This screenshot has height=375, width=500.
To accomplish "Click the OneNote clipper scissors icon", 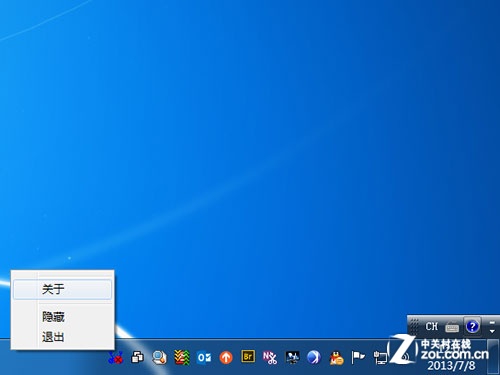I will tap(270, 358).
